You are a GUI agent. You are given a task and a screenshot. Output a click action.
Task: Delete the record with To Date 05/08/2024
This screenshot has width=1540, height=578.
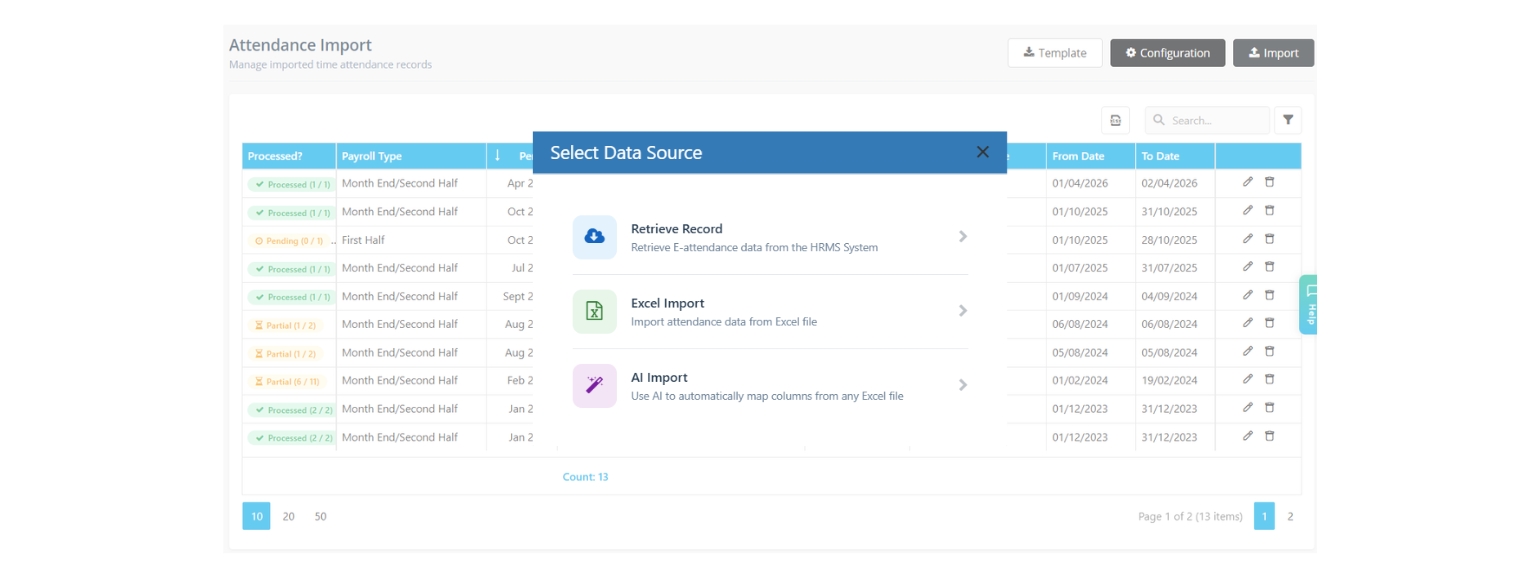[1270, 351]
